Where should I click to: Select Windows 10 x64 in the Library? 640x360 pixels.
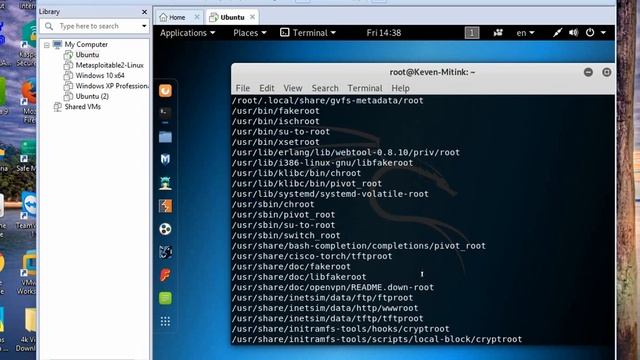tap(100, 76)
